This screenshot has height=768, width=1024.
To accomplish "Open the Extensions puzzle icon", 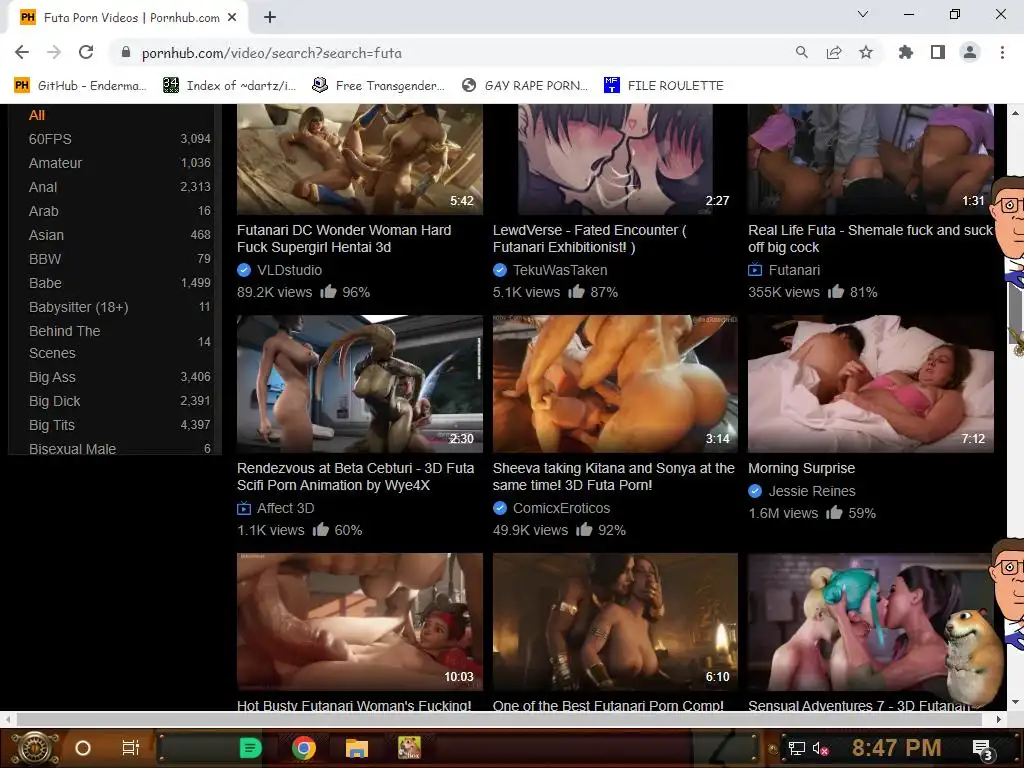I will tap(905, 52).
